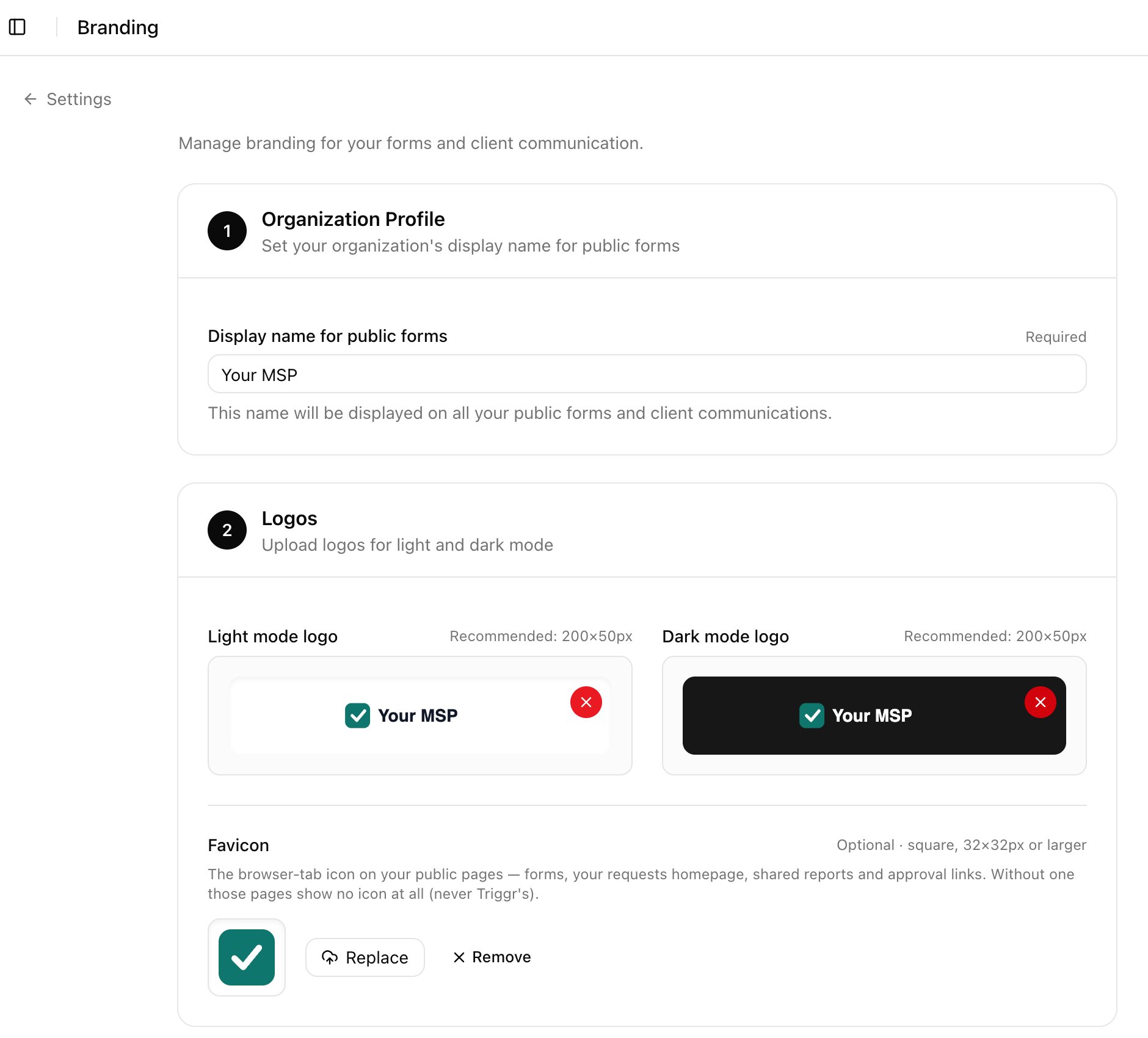Click the Dark mode logo label
The image size is (1148, 1038).
pyautogui.click(x=725, y=636)
